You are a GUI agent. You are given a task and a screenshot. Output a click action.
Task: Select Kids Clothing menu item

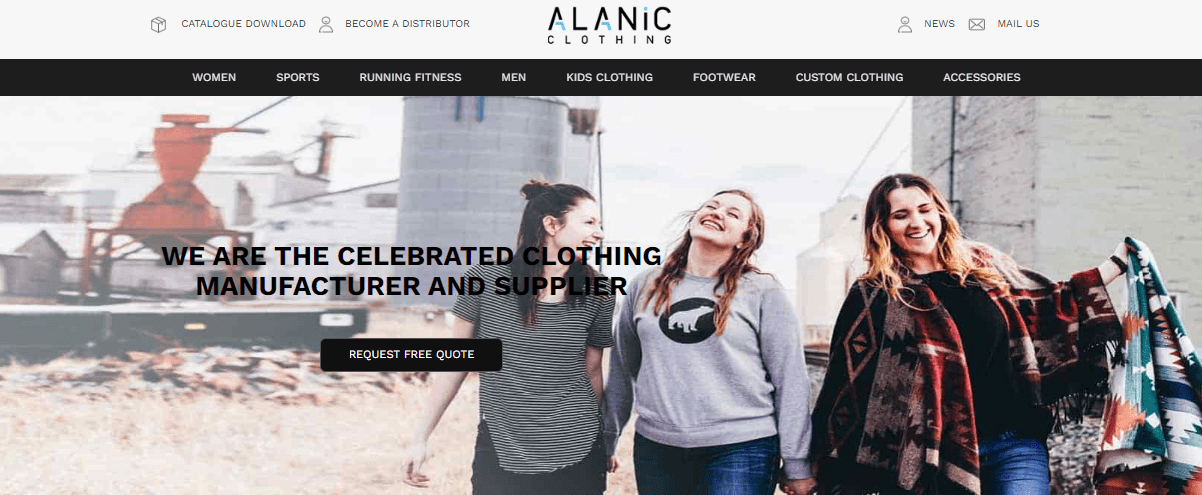pyautogui.click(x=609, y=77)
